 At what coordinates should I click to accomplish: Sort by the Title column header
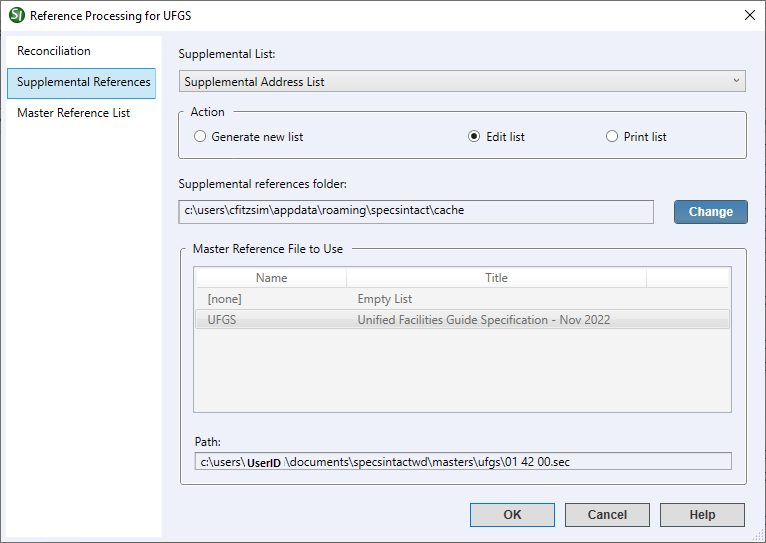tap(496, 278)
